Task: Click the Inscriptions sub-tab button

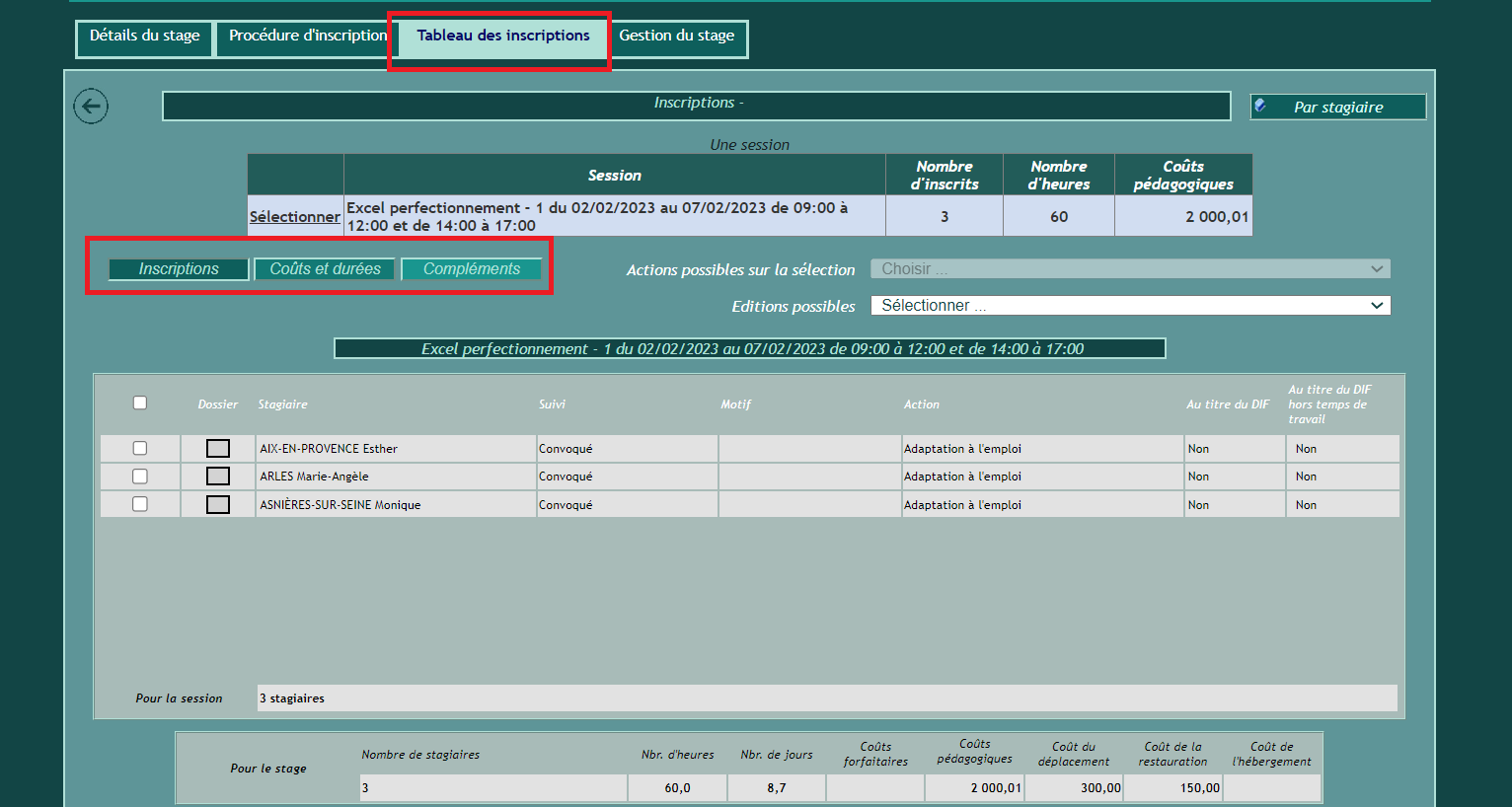Action: point(179,269)
